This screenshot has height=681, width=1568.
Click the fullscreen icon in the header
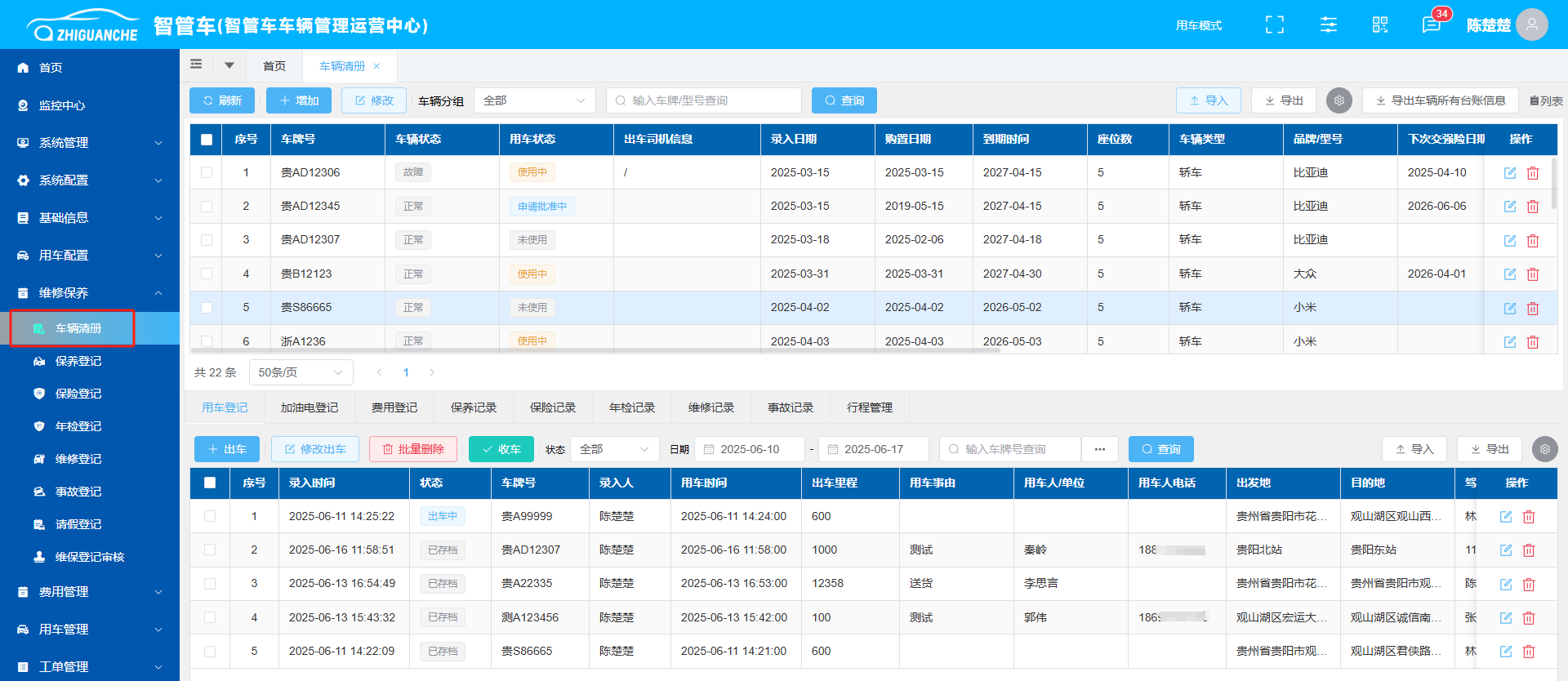point(1274,24)
